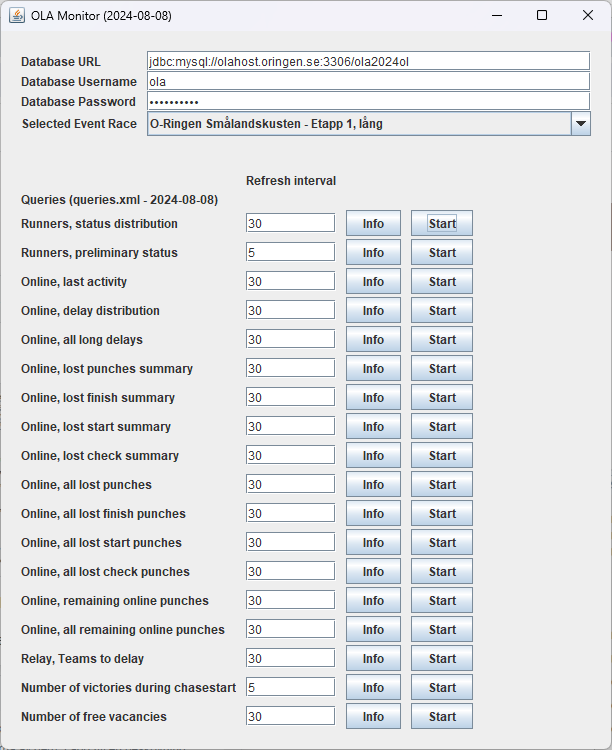Click refresh interval field for Online, lost punches summary
Image resolution: width=612 pixels, height=750 pixels.
tap(290, 369)
